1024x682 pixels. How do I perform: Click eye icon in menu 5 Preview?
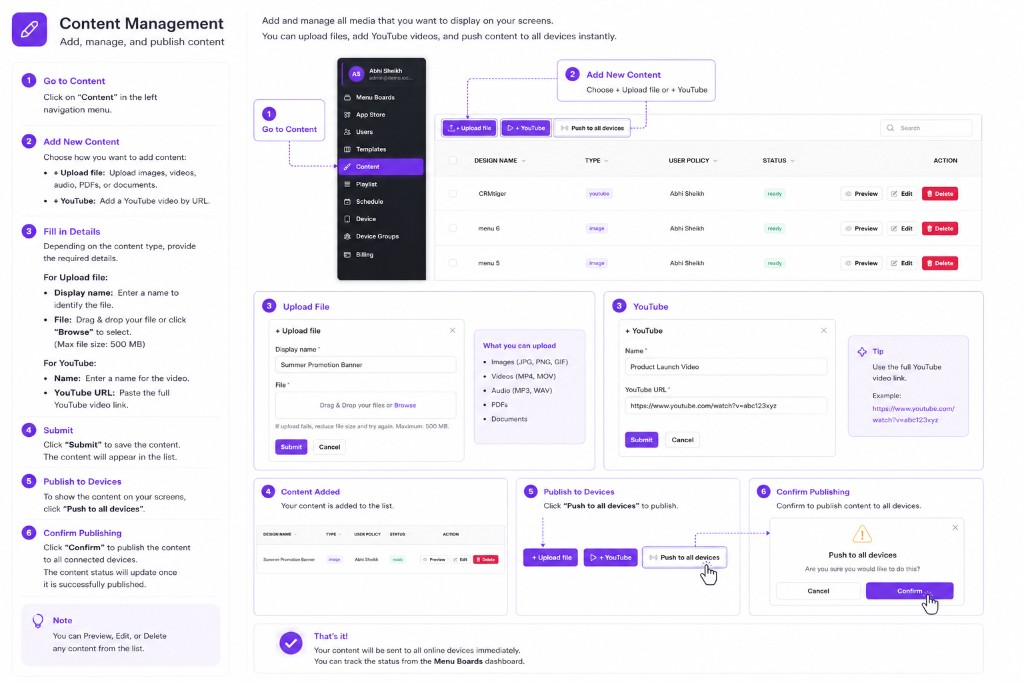(x=848, y=263)
